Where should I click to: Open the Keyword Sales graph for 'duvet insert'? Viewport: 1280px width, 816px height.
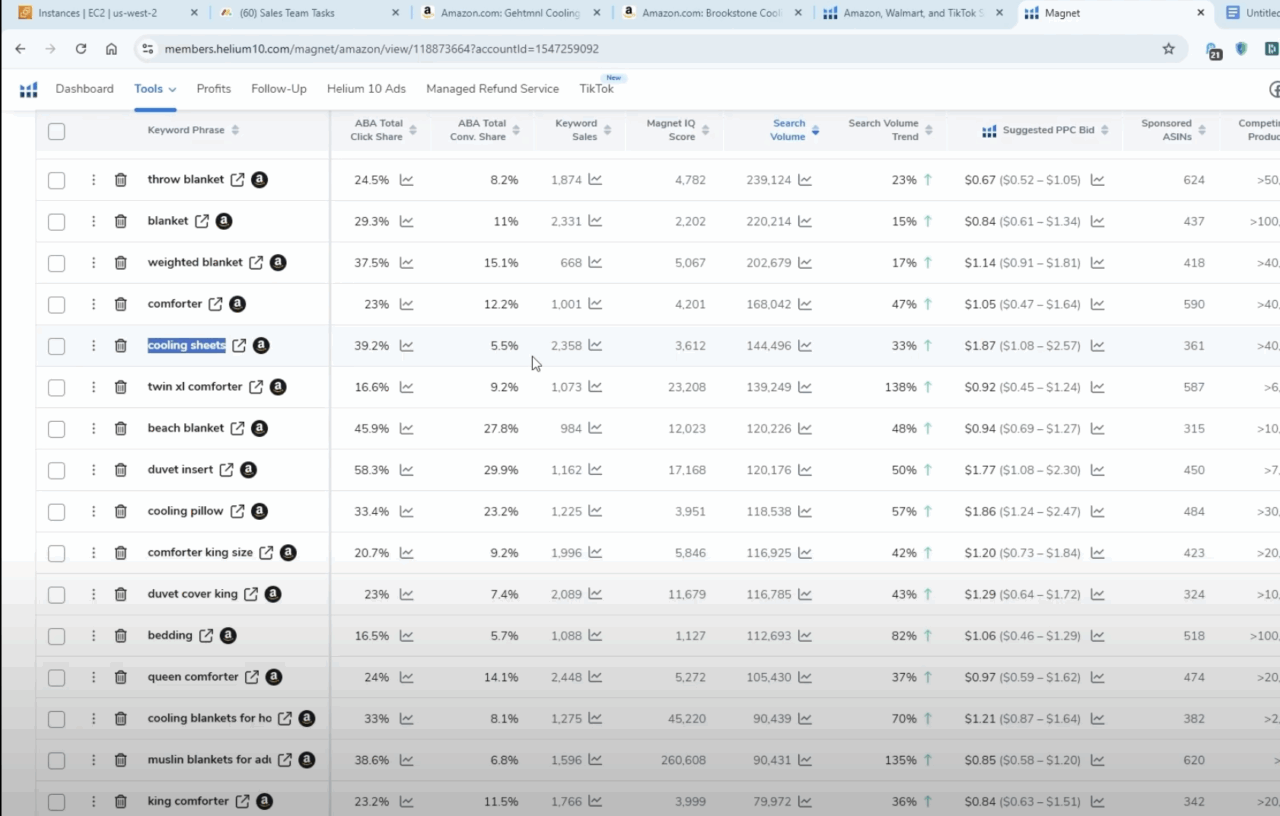click(596, 470)
